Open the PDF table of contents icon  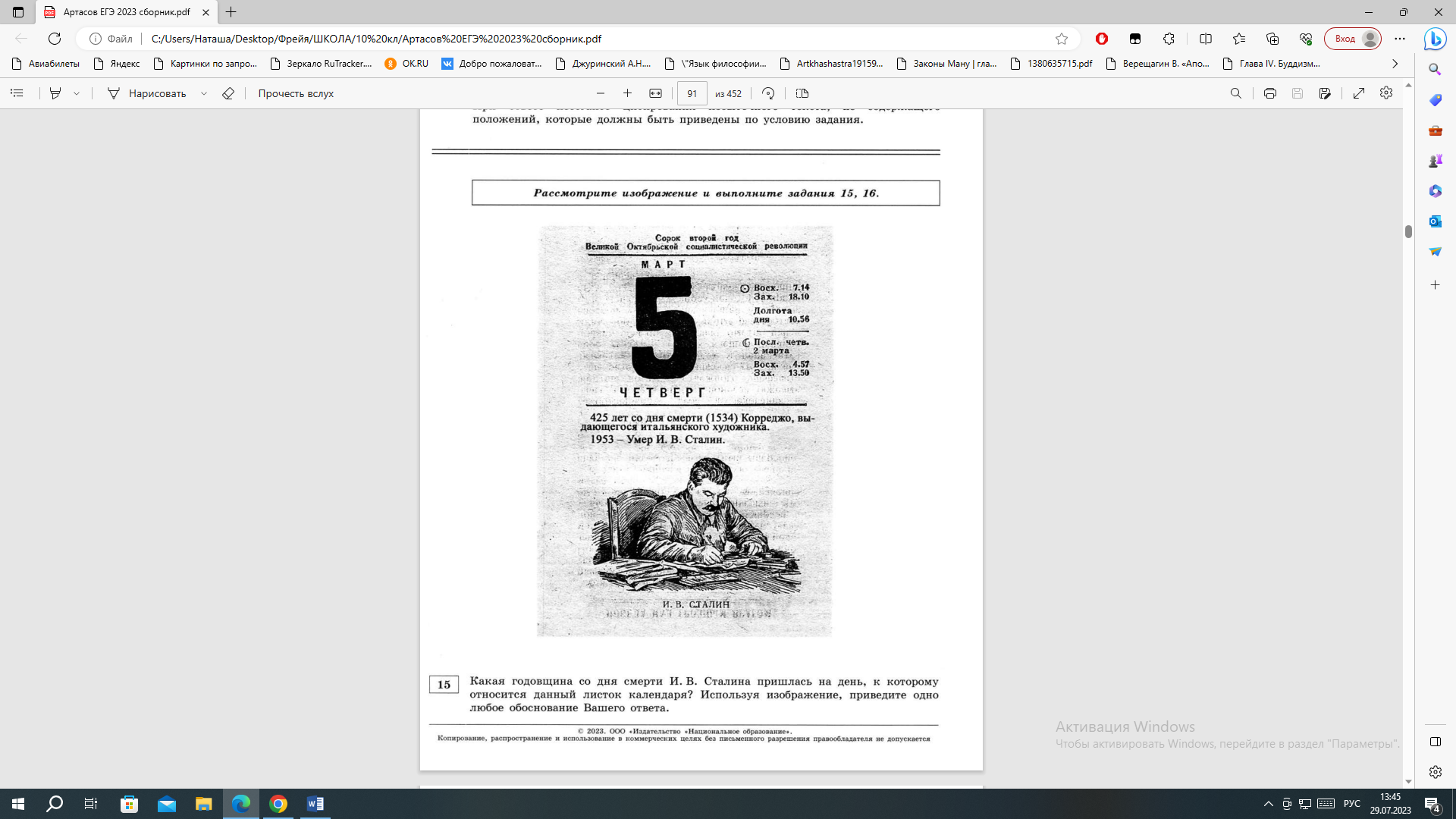[17, 93]
